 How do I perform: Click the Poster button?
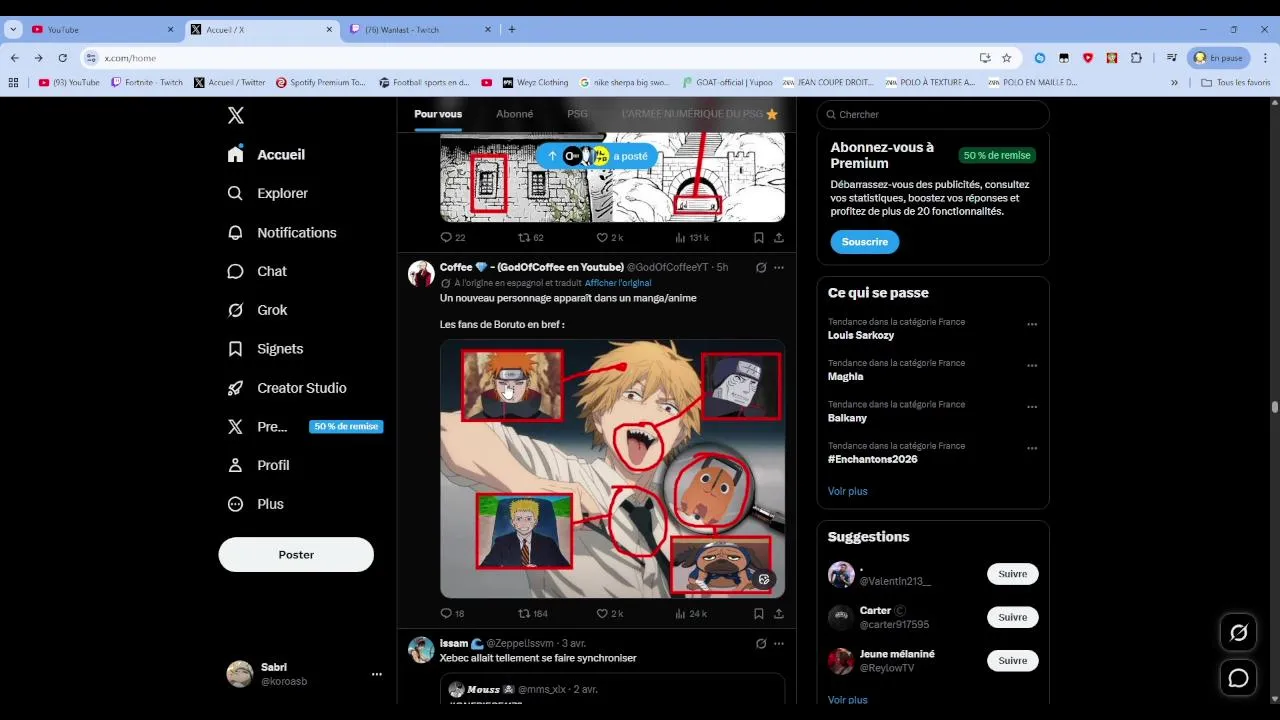pyautogui.click(x=296, y=554)
